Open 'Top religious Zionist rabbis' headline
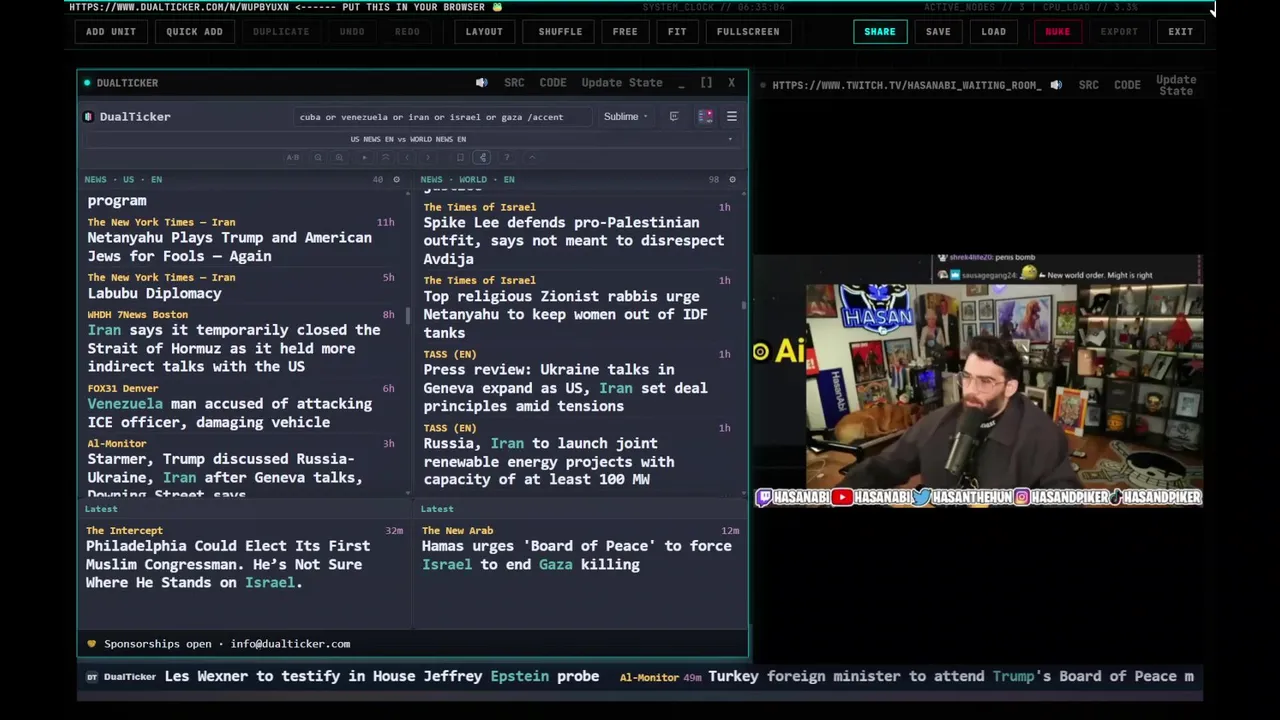This screenshot has width=1280, height=720. (x=565, y=314)
